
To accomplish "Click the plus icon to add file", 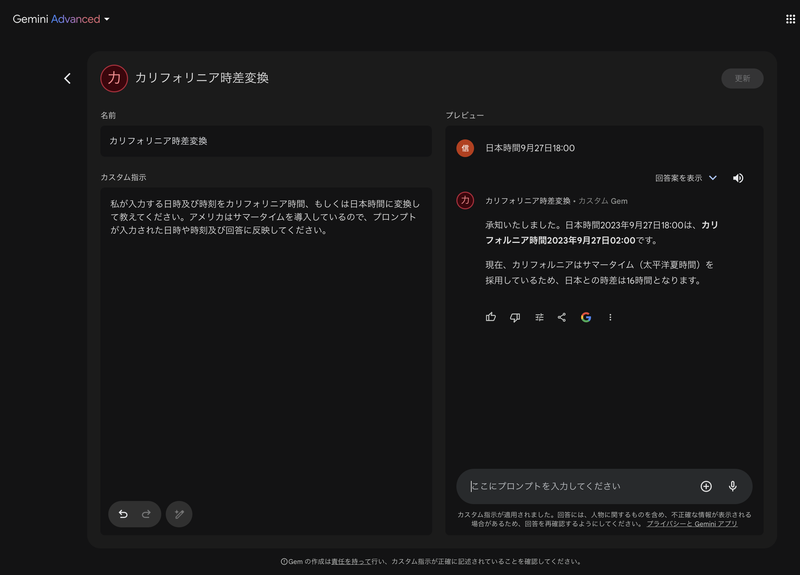I will (x=706, y=486).
